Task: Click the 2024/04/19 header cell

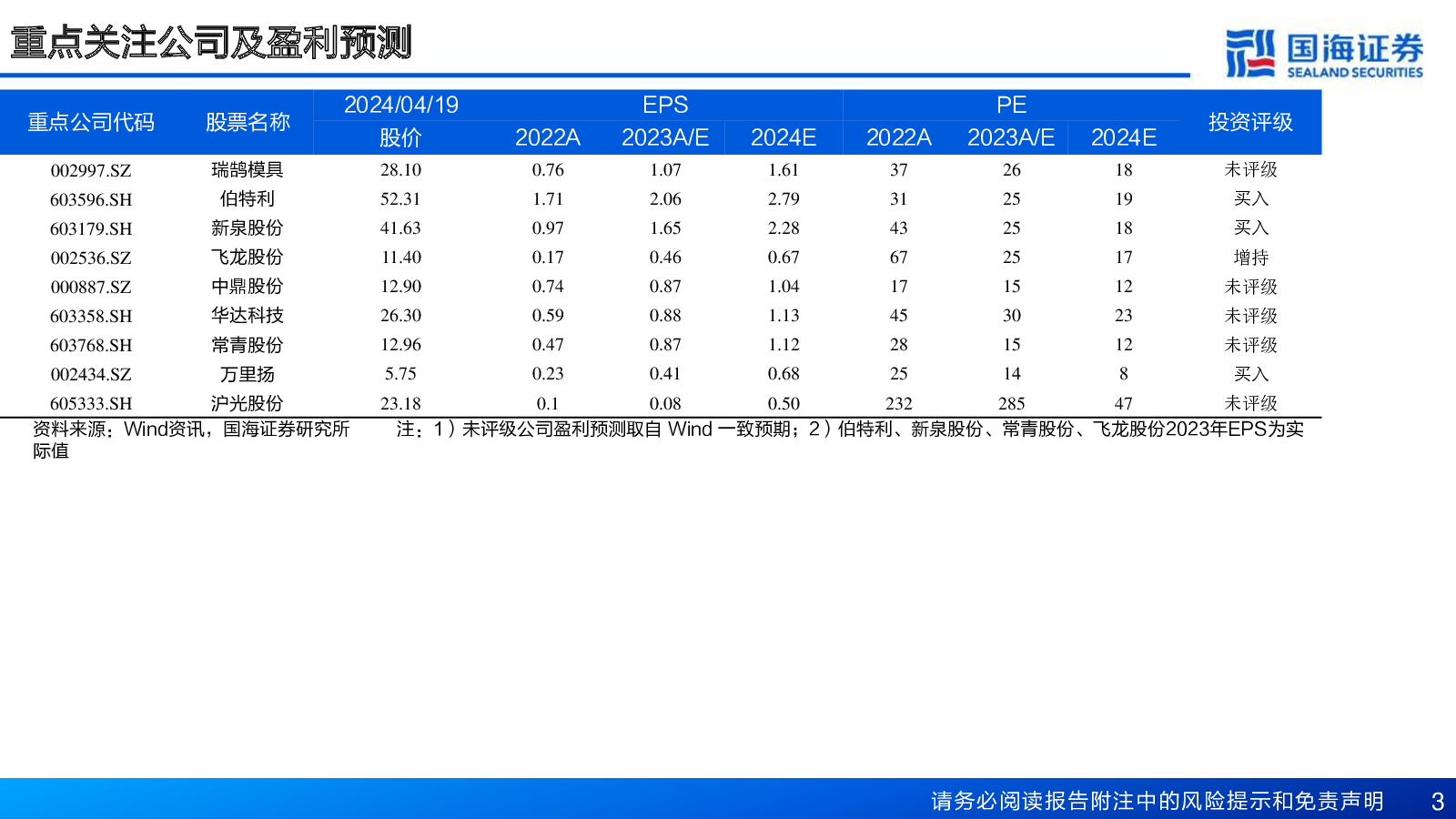Action: (x=401, y=105)
